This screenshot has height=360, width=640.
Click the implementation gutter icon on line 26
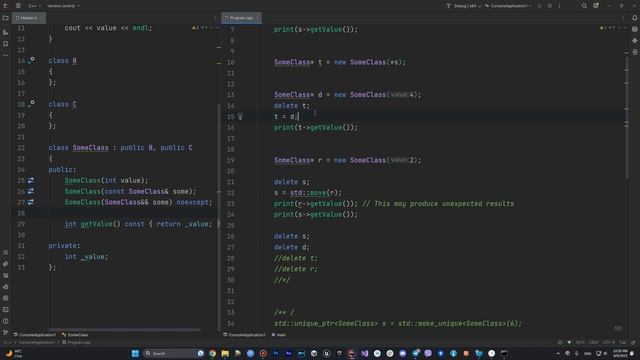pyautogui.click(x=31, y=191)
